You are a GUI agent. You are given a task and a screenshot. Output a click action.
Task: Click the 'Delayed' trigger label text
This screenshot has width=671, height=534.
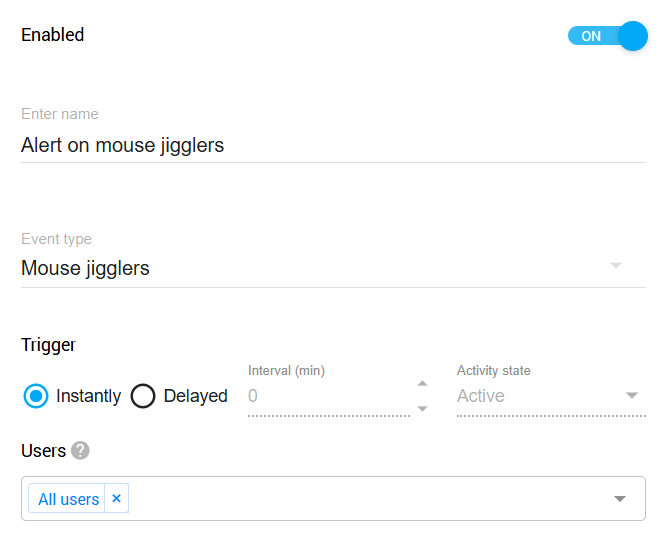click(x=195, y=396)
